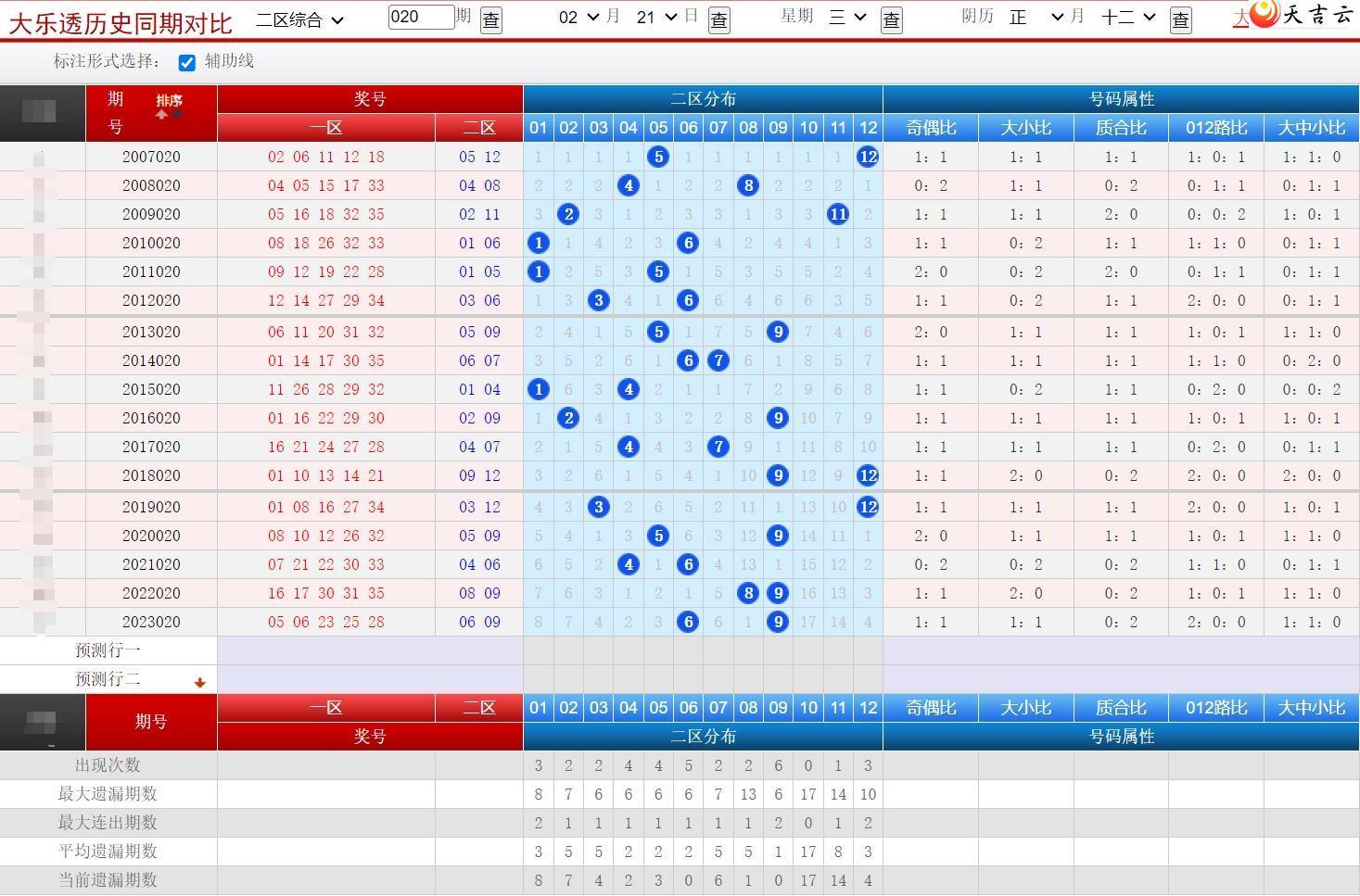This screenshot has height=896, width=1360.
Task: Click 一区 numbers 02 06 11 12 18
Action: (x=326, y=157)
